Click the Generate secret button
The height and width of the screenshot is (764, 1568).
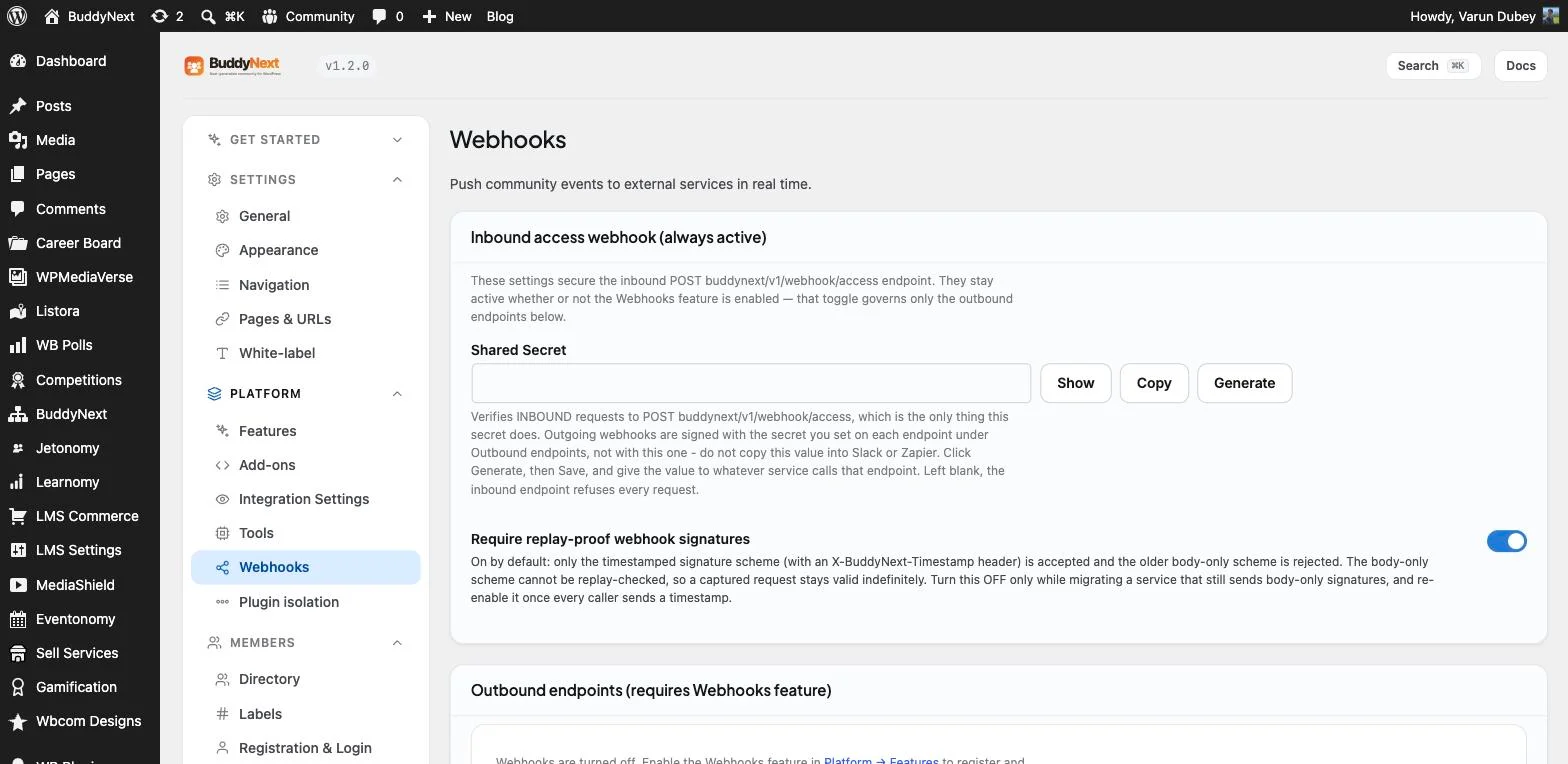point(1245,383)
